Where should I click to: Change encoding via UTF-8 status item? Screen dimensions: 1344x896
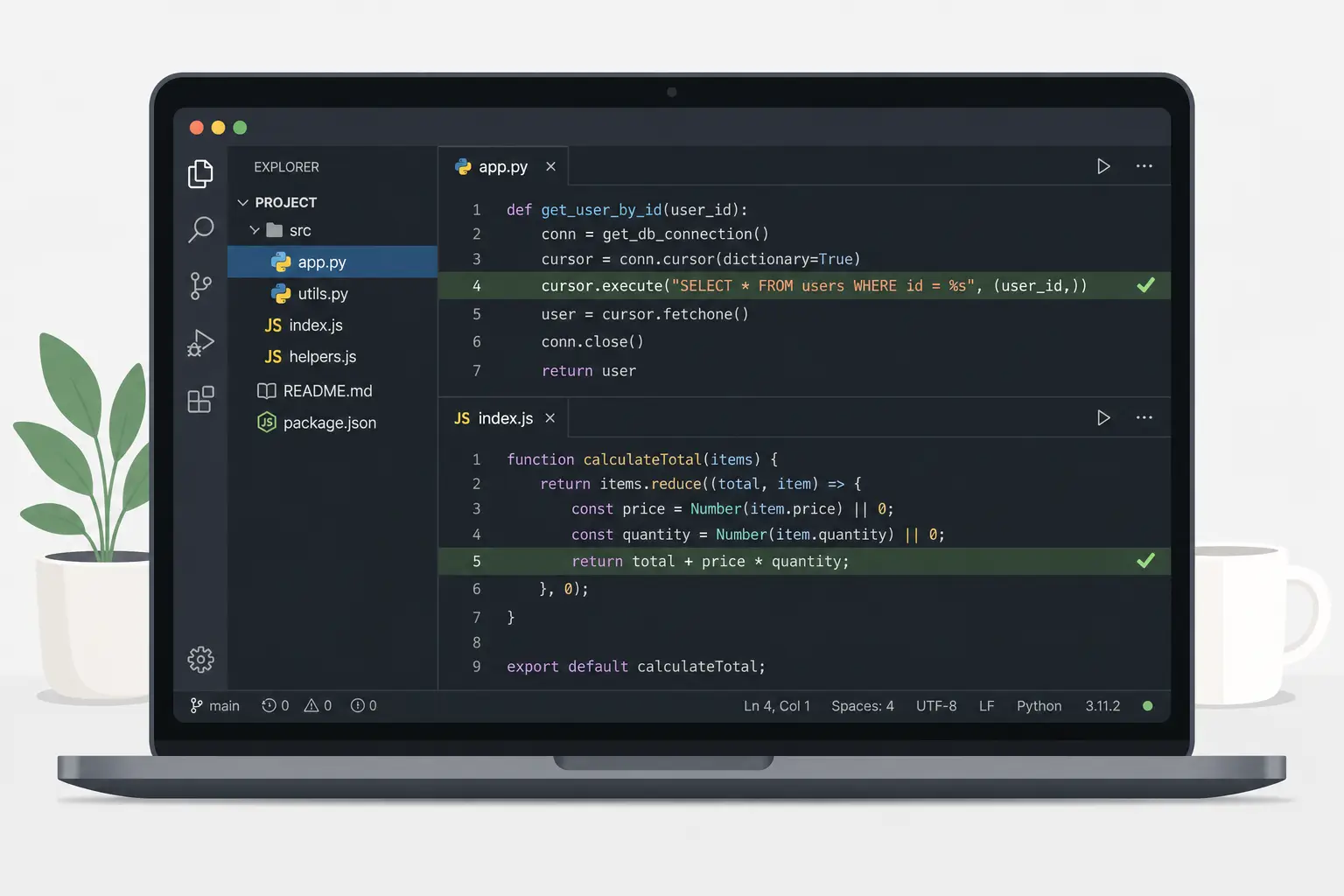point(936,706)
